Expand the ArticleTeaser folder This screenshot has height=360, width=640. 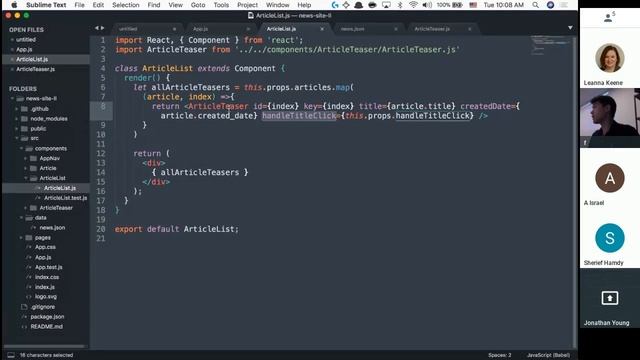tap(26, 208)
